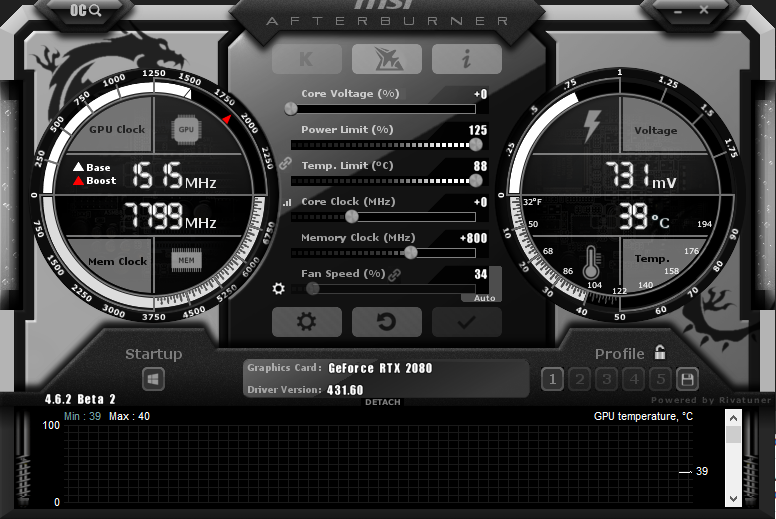The image size is (776, 519).
Task: Click the Core Voltage slider handle
Action: (291, 109)
